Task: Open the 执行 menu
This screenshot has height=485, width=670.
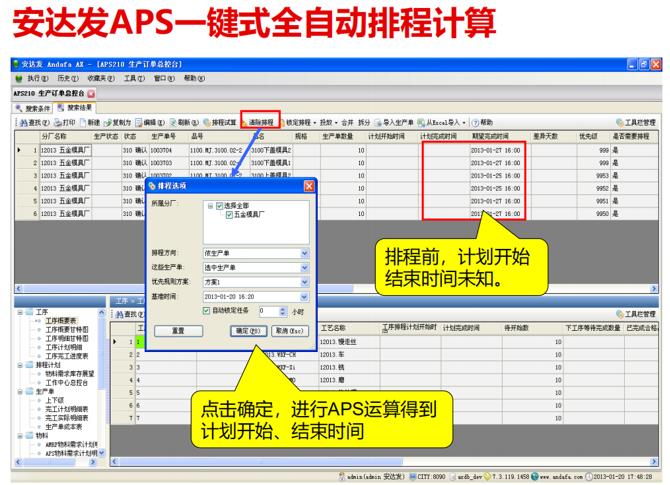Action: 38,79
